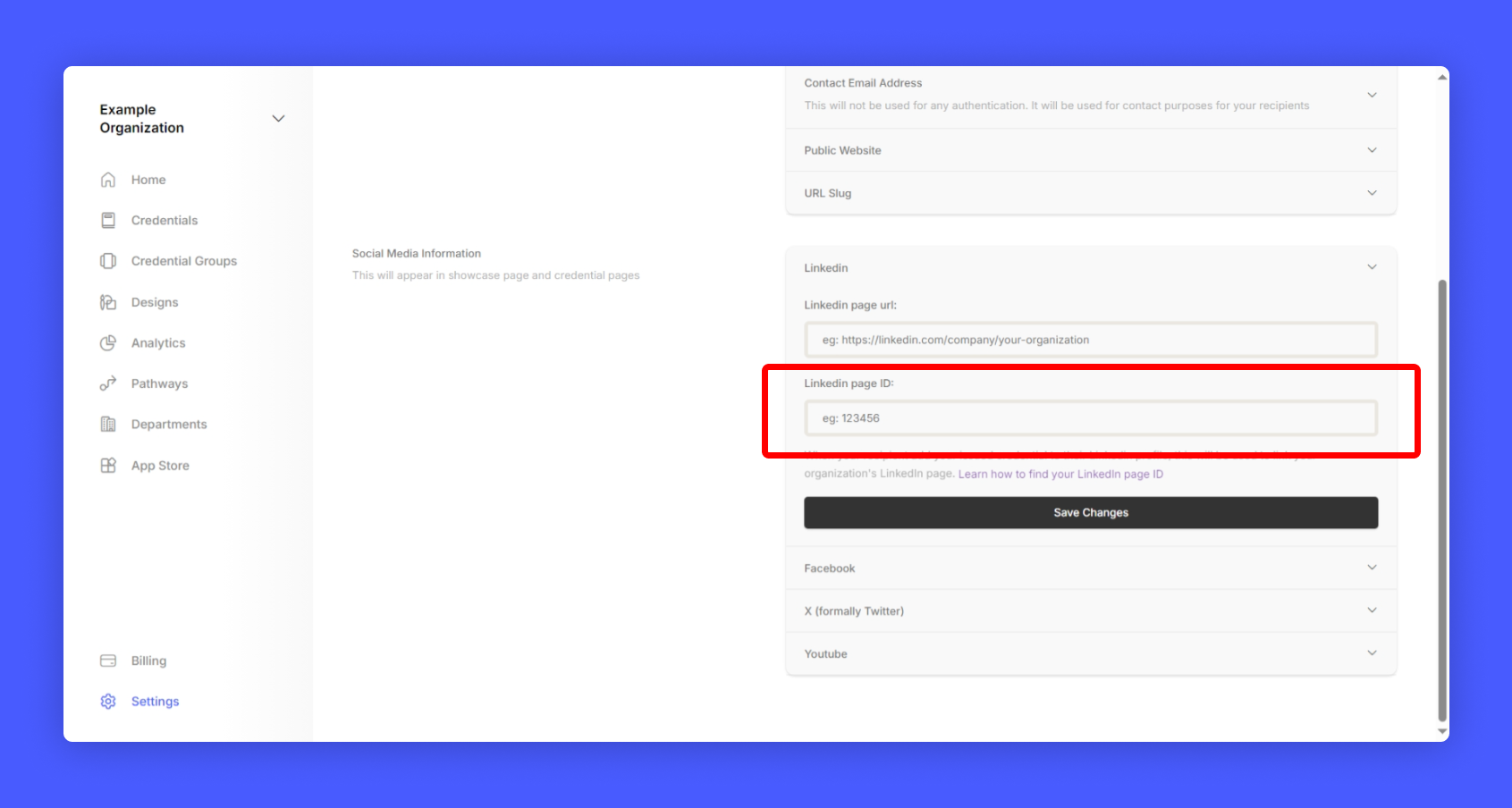This screenshot has height=808, width=1512.
Task: Click the Analytics pie chart icon
Action: point(108,343)
